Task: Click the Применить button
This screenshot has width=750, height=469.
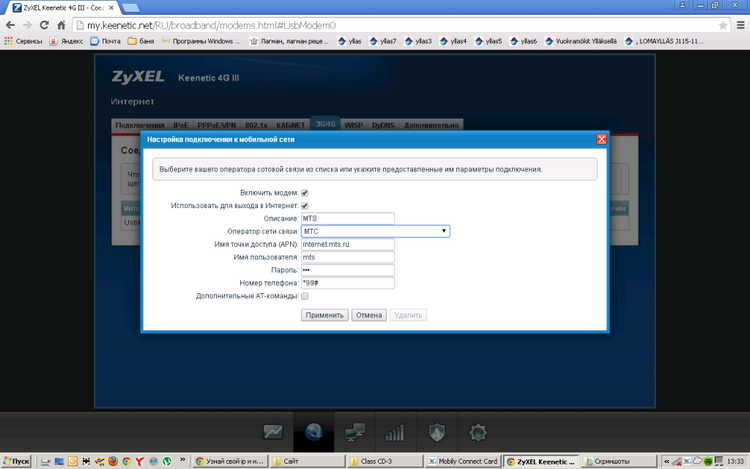Action: [324, 315]
